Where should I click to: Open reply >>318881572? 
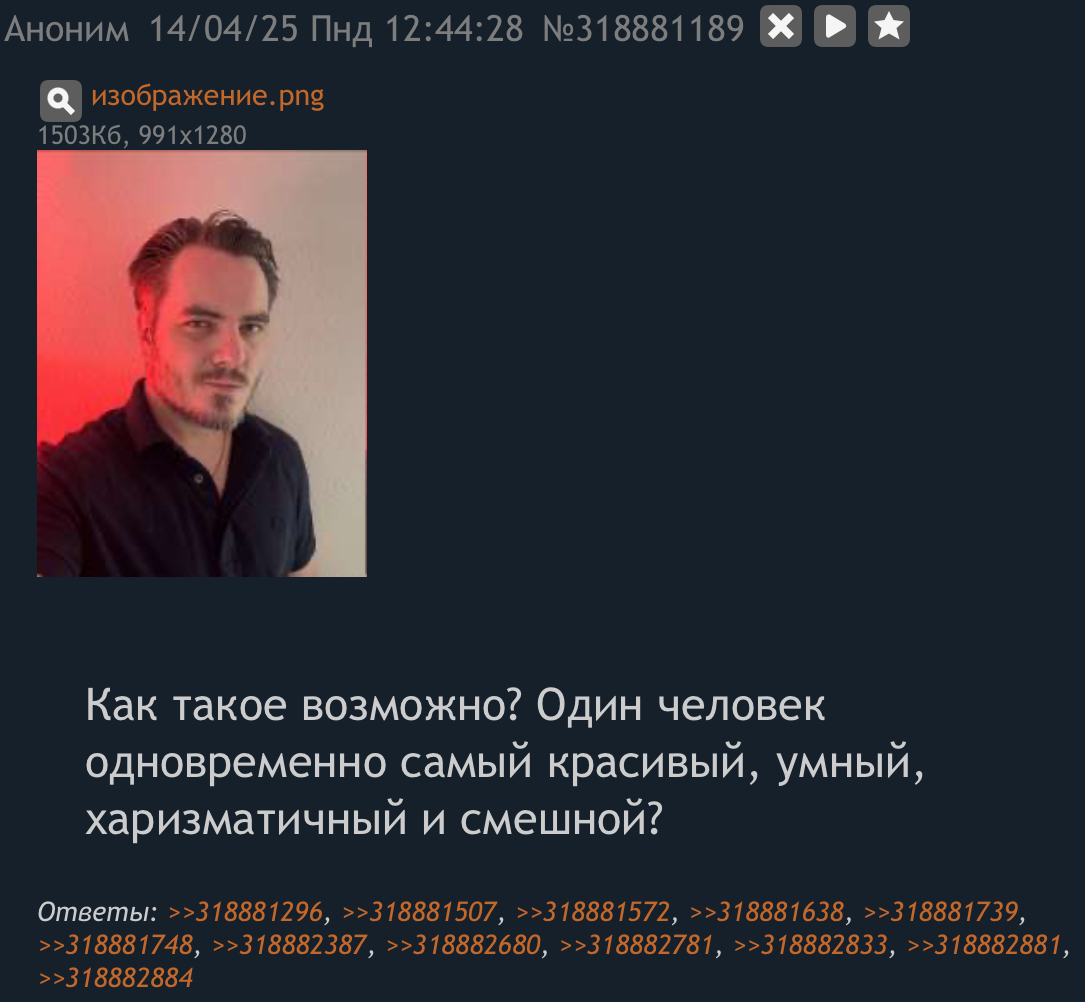(593, 912)
